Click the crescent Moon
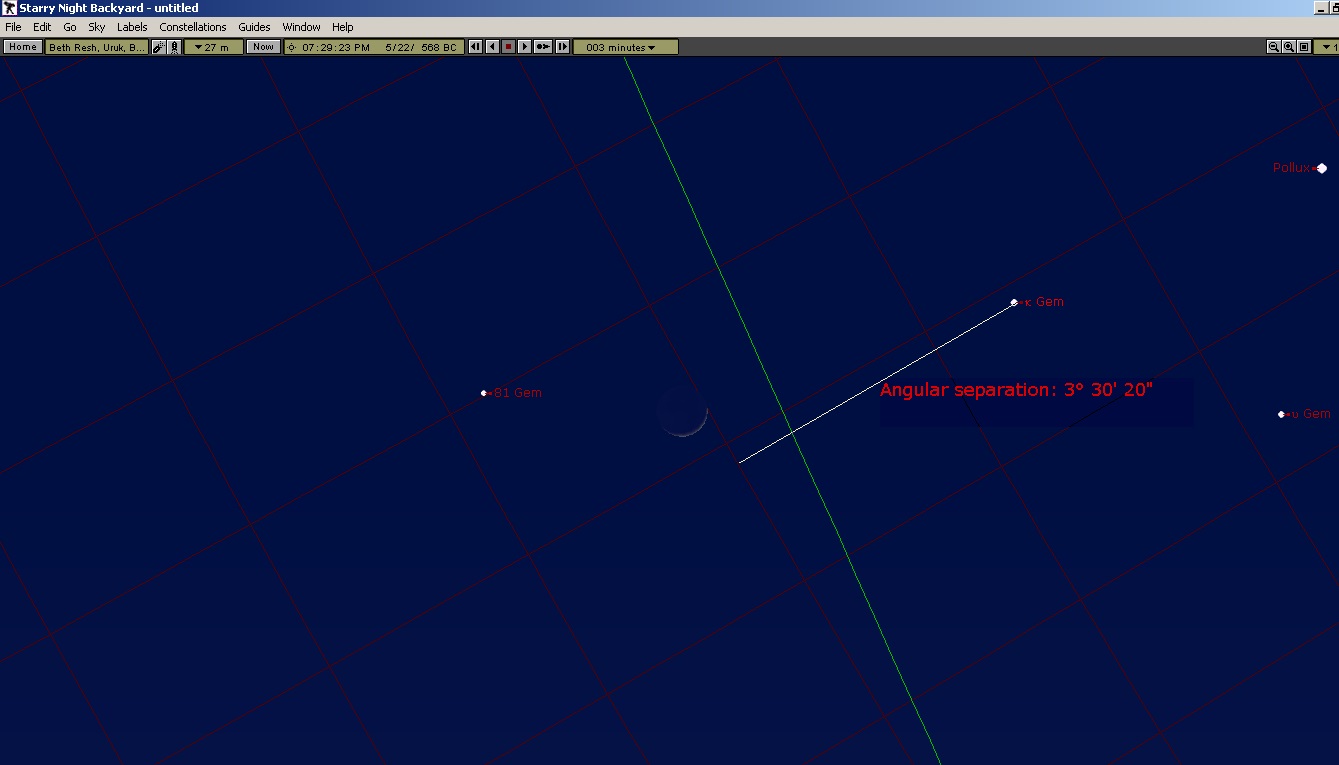Screen dimensions: 1339x765 tap(683, 412)
